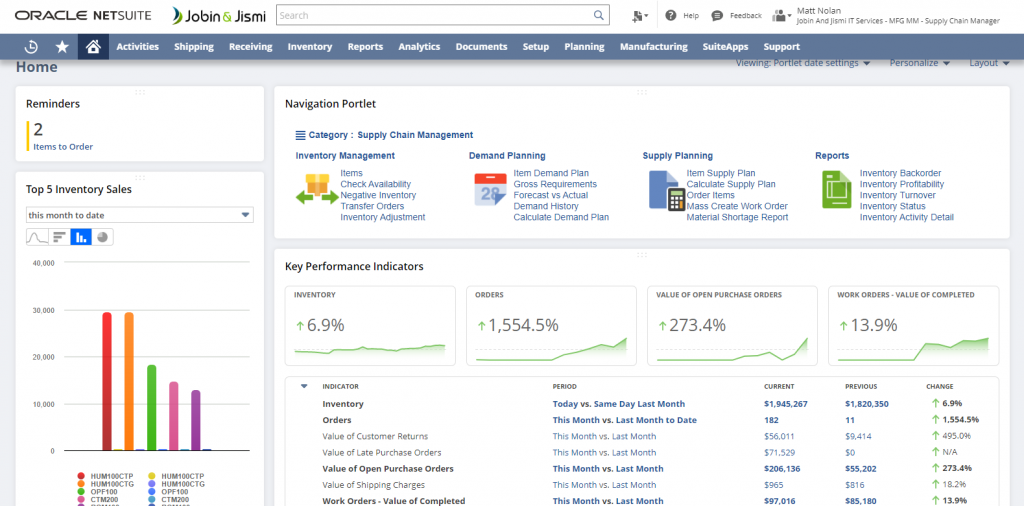Open the Inventory menu in navbar
This screenshot has height=506, width=1024.
[309, 47]
